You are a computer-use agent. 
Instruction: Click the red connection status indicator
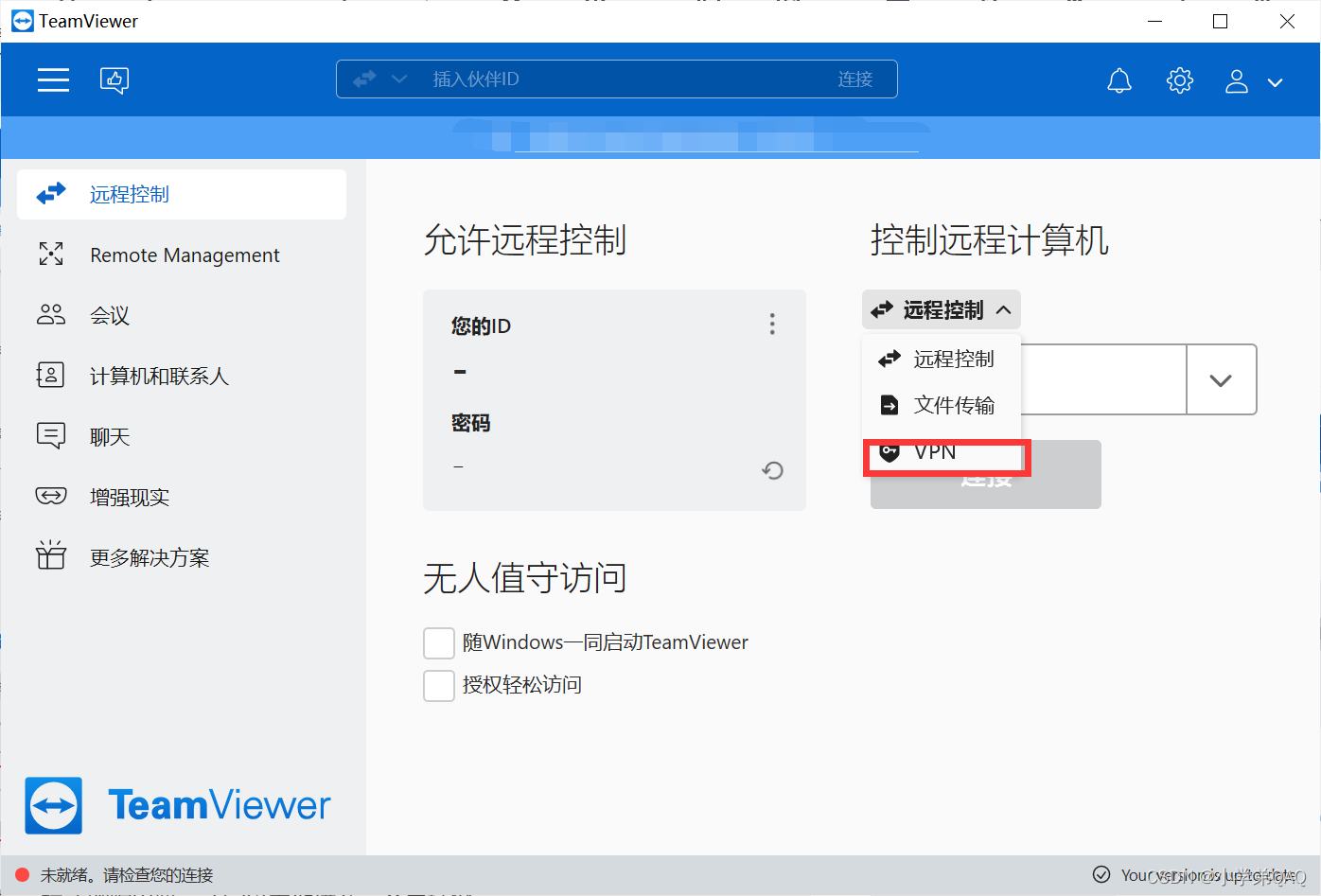point(23,874)
